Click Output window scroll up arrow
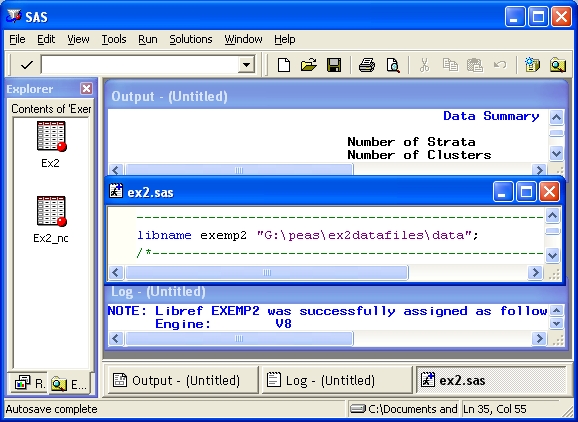578x422 pixels. point(556,118)
